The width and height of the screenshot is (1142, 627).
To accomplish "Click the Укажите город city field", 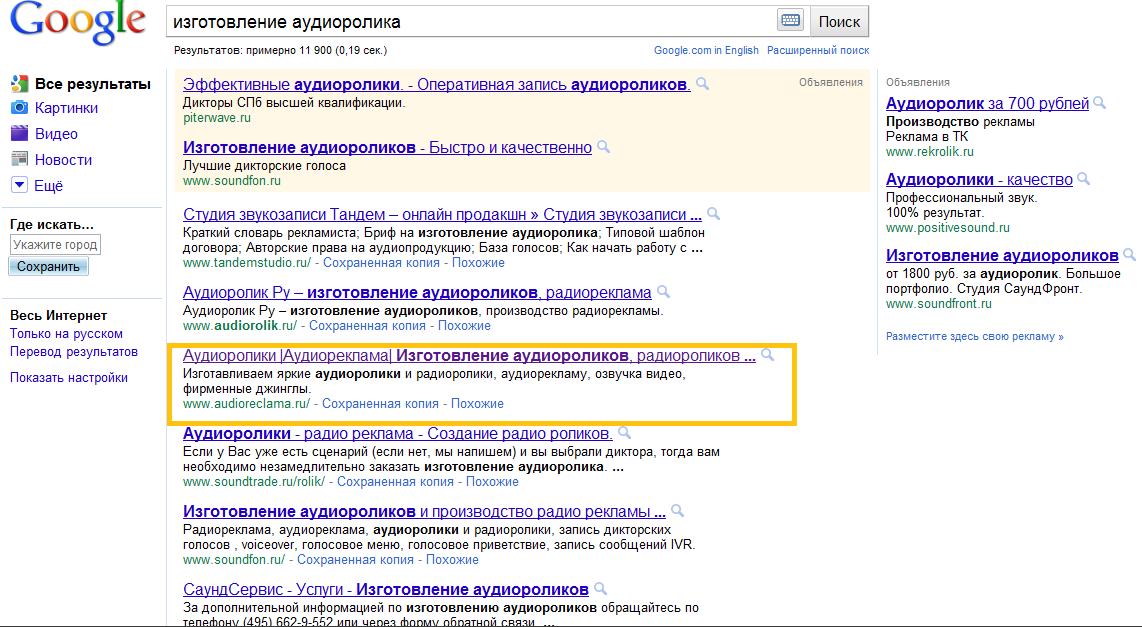I will pyautogui.click(x=55, y=245).
